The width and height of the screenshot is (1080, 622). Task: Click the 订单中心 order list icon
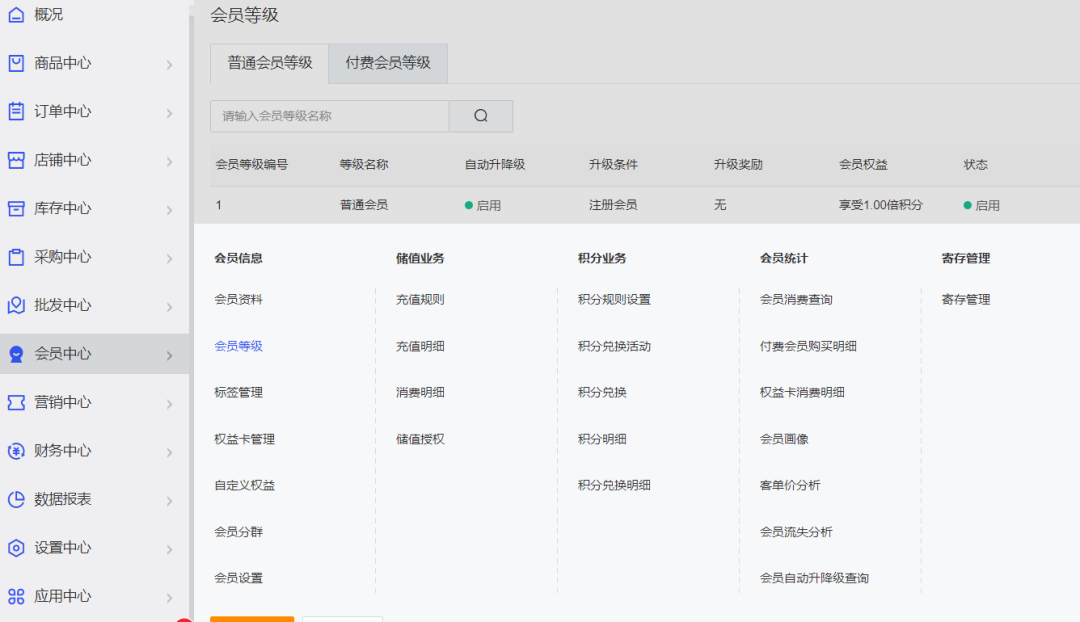tap(16, 111)
